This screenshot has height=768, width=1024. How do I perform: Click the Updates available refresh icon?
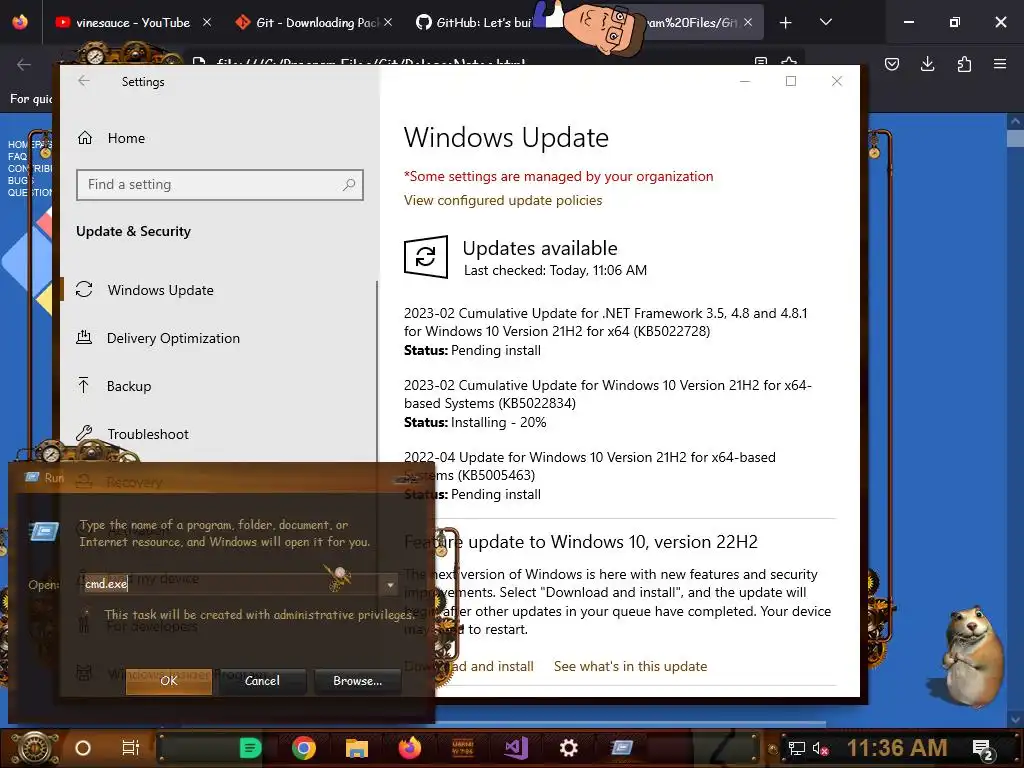coord(426,257)
